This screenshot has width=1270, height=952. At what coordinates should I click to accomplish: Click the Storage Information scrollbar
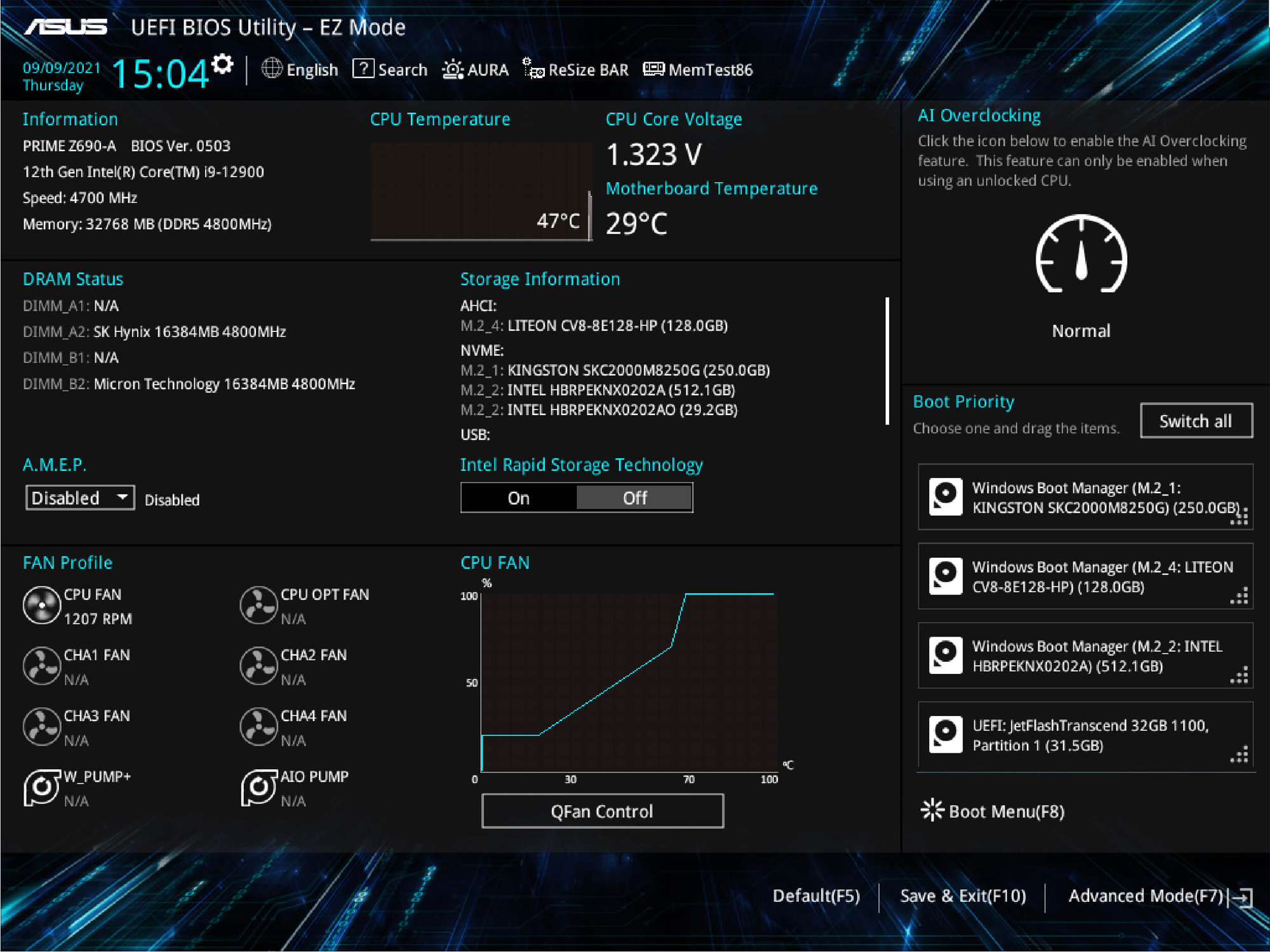click(x=887, y=360)
